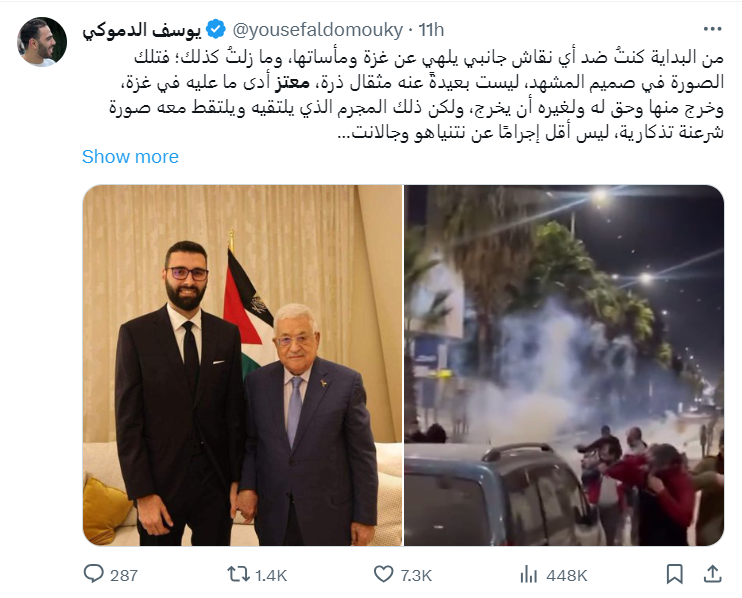Like the tweet with the heart icon
Image resolution: width=742 pixels, height=598 pixels.
coord(383,574)
